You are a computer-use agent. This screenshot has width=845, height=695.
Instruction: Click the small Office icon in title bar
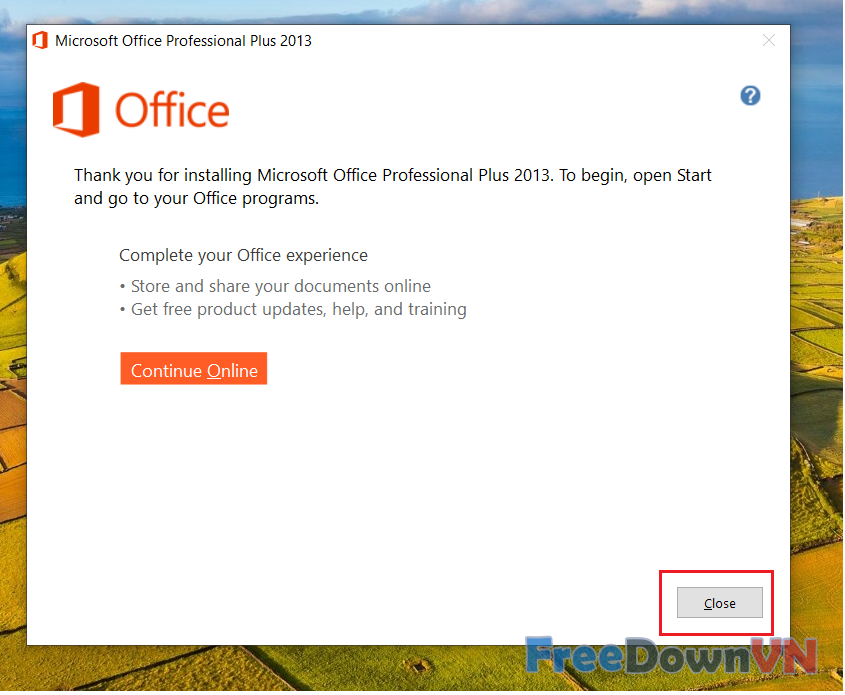point(40,41)
